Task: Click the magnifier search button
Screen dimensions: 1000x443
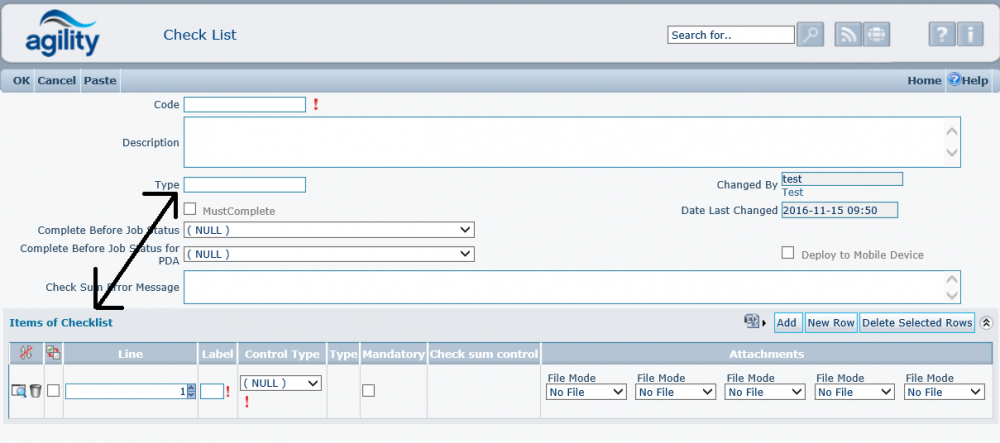Action: pyautogui.click(x=811, y=35)
